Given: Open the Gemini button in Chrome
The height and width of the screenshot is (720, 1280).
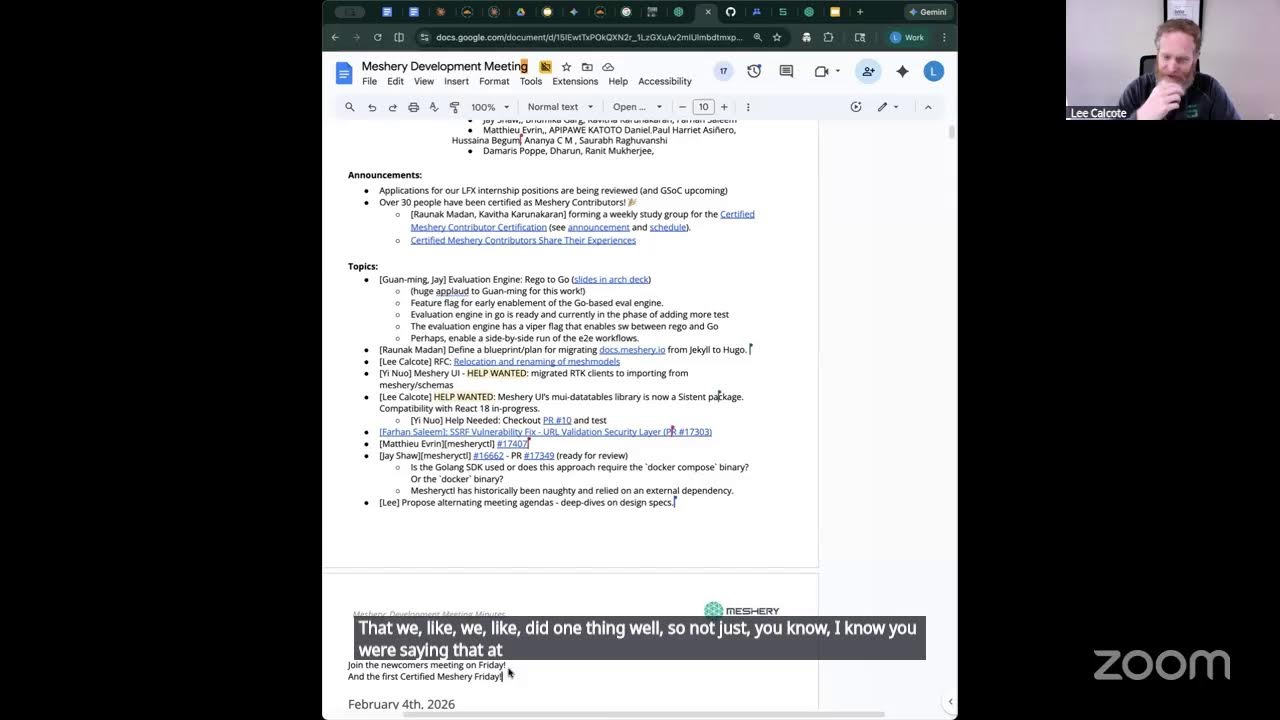Looking at the screenshot, I should 927,12.
